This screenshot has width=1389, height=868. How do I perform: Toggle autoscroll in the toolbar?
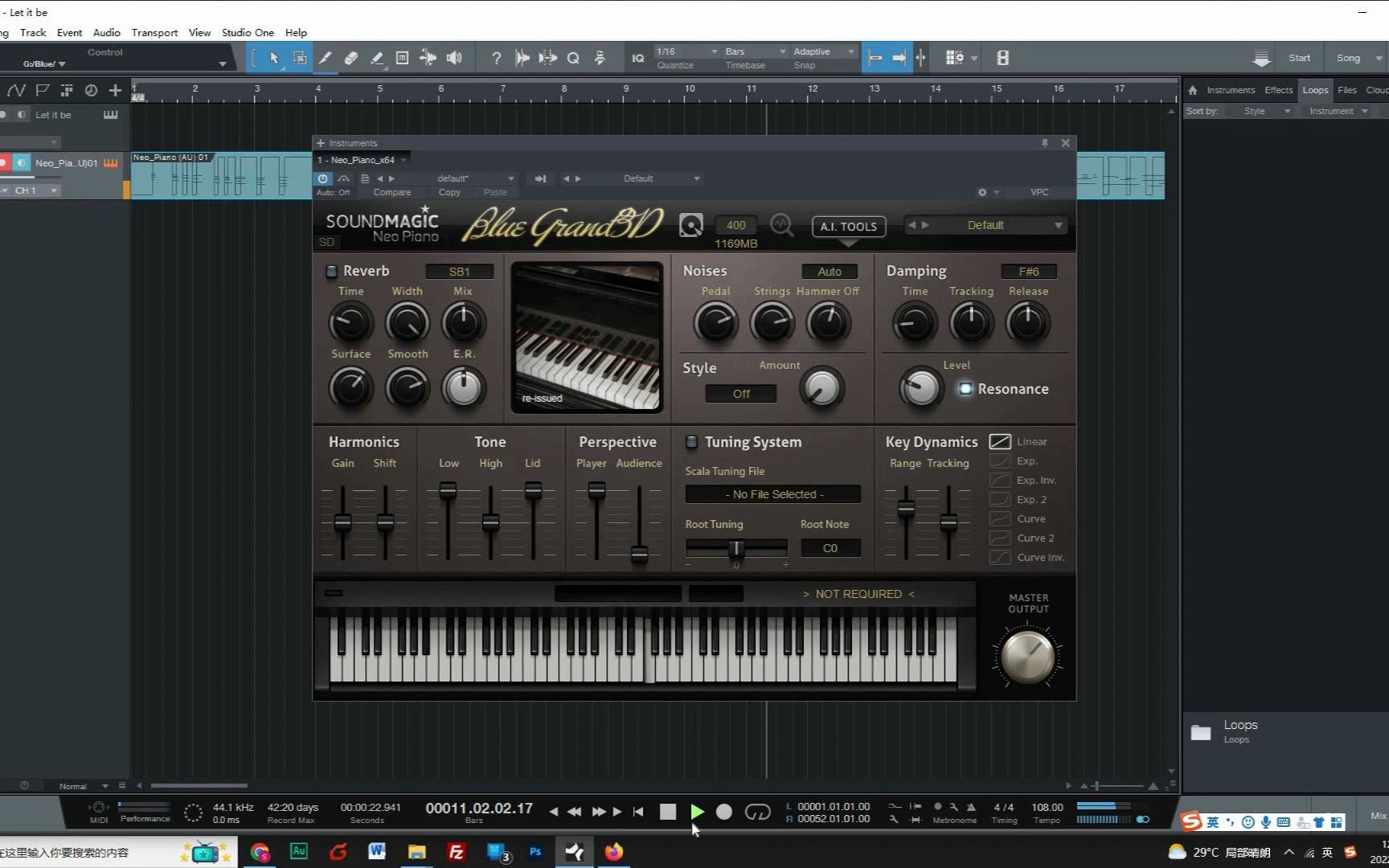point(899,58)
